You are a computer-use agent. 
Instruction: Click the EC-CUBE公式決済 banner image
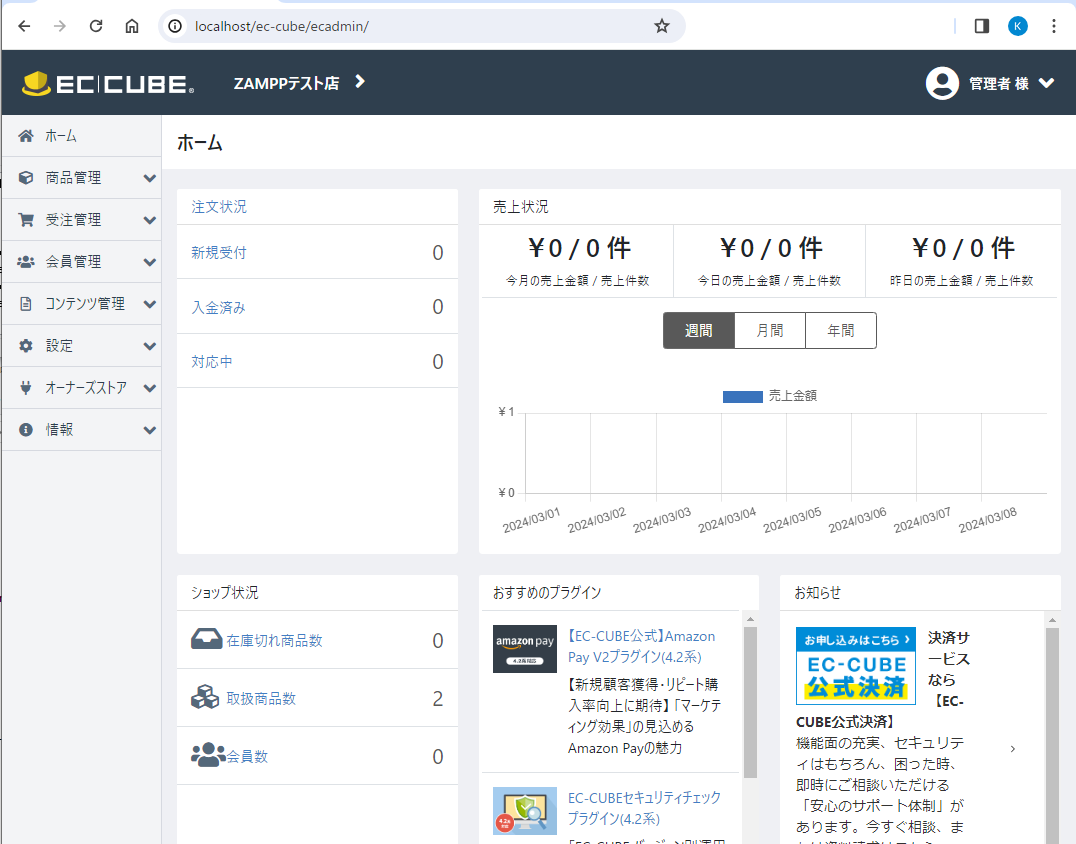click(x=855, y=666)
